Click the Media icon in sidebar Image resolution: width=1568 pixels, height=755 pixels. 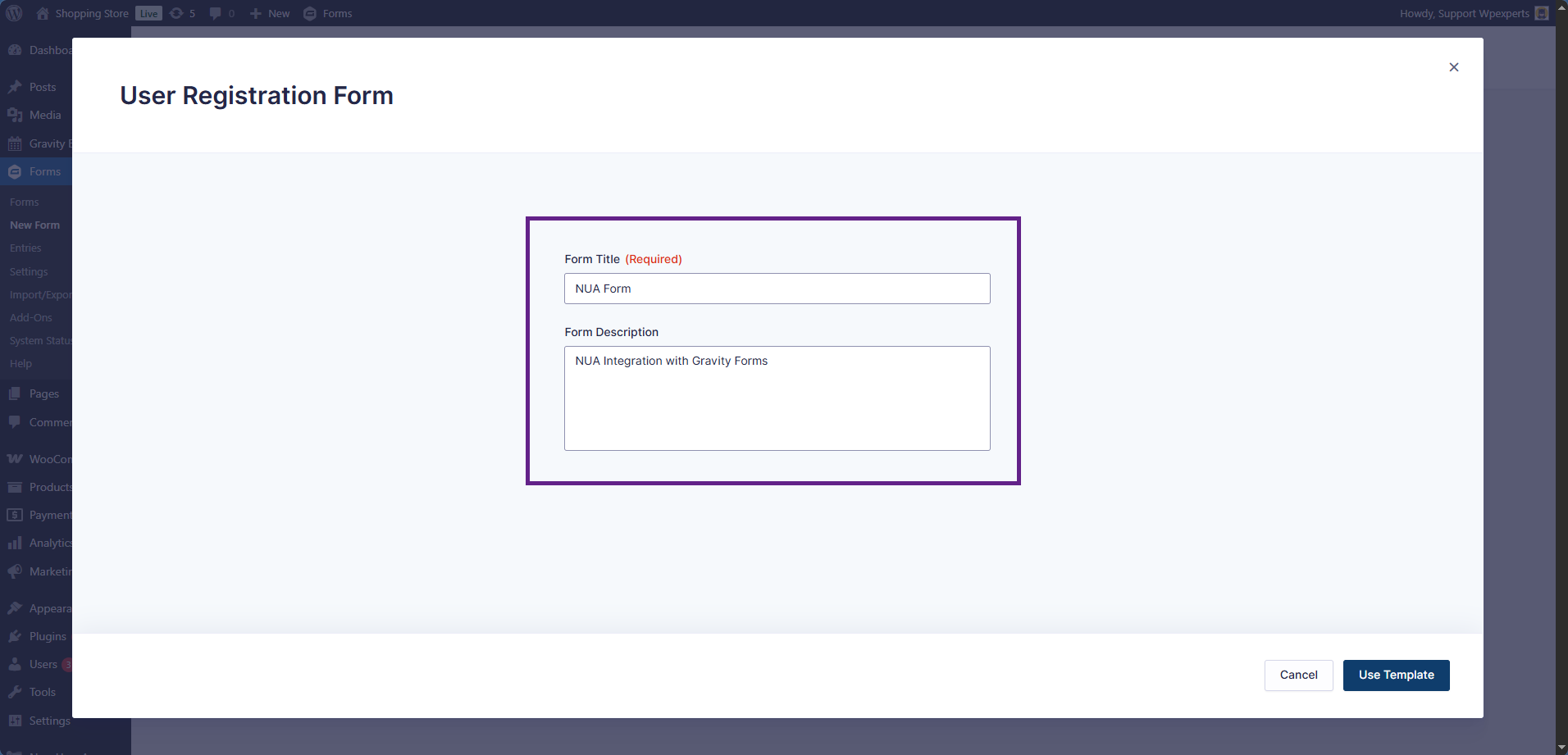[15, 115]
